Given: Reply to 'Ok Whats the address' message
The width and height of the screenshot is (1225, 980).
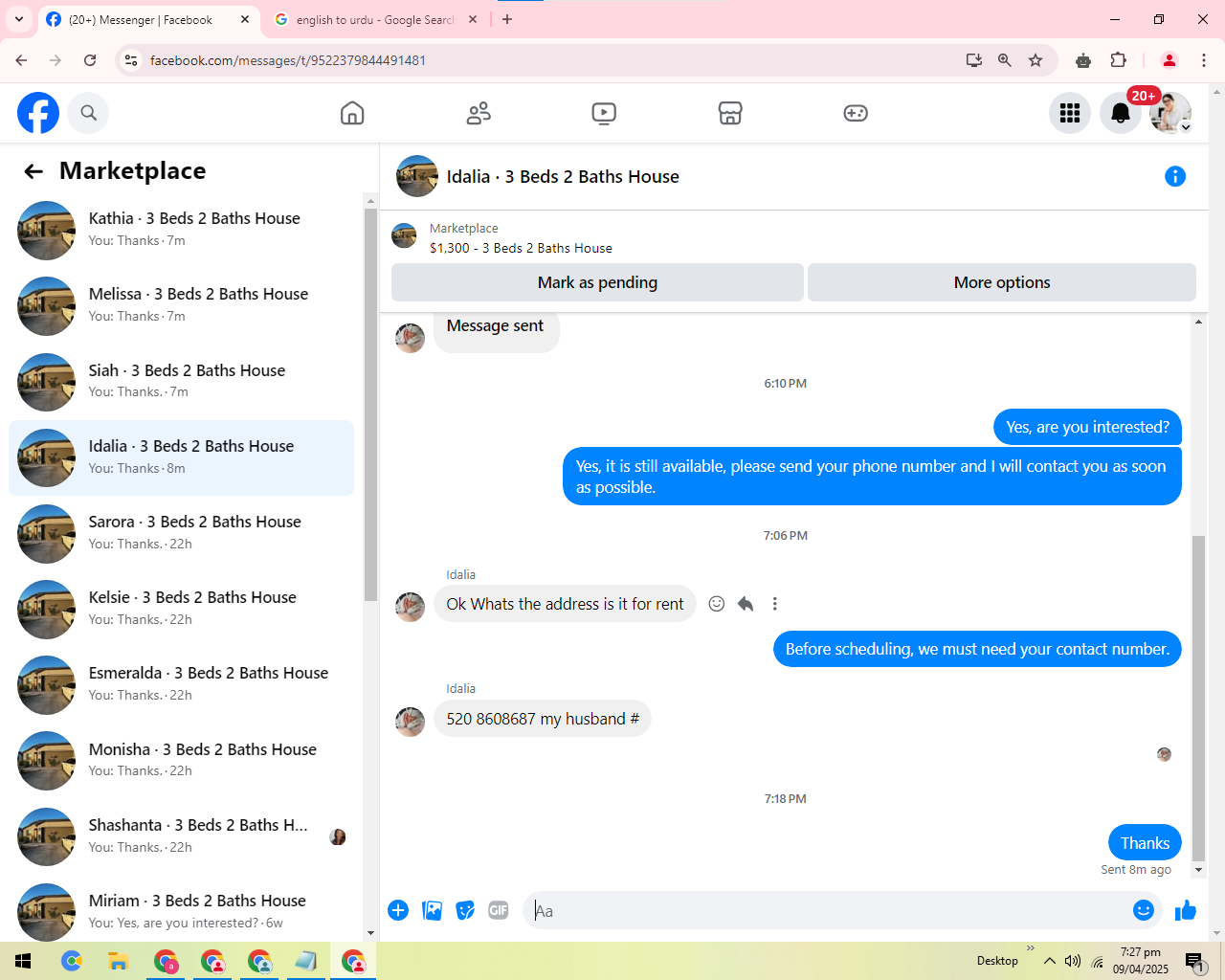Looking at the screenshot, I should tap(746, 604).
